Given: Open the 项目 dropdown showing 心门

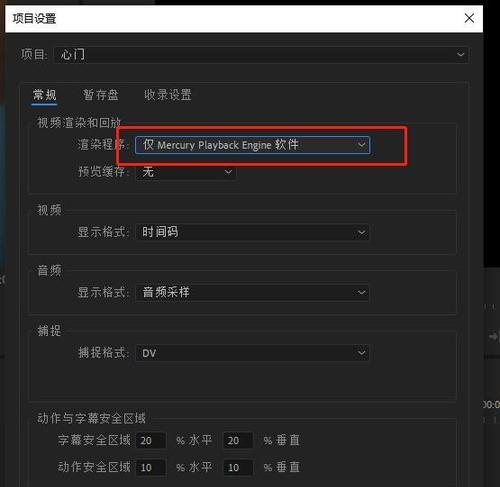Looking at the screenshot, I should 261,55.
